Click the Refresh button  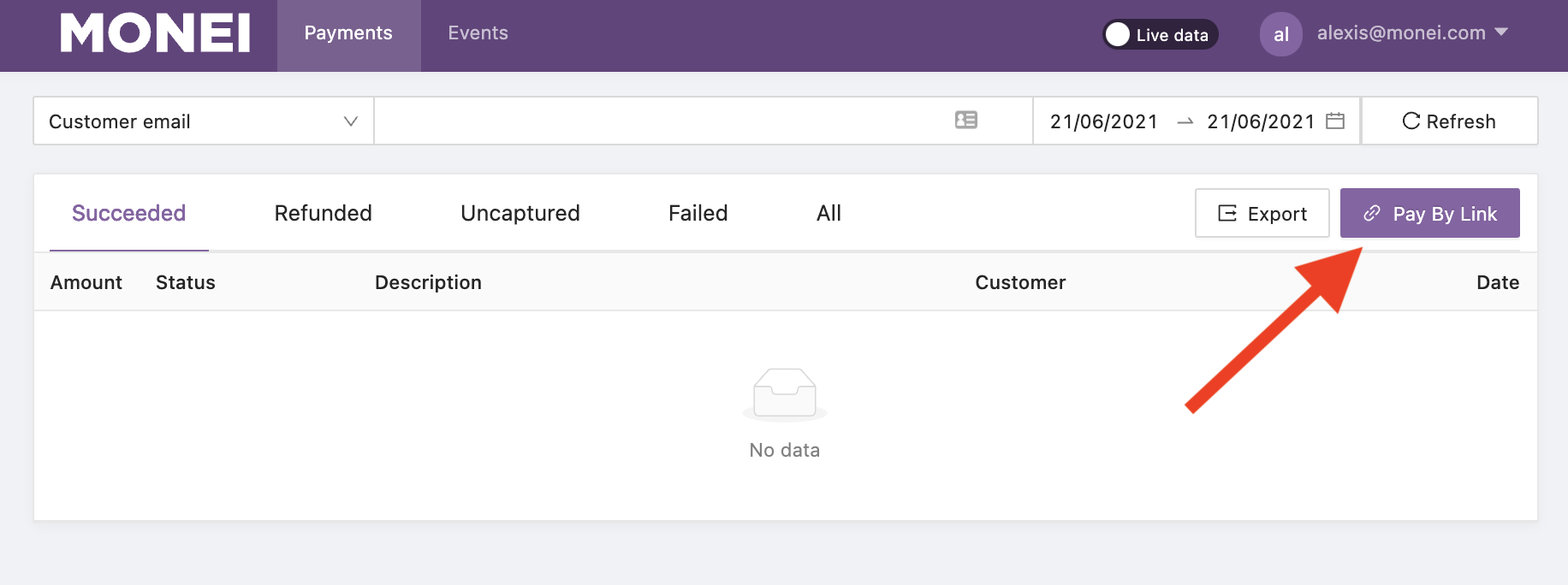coord(1449,121)
